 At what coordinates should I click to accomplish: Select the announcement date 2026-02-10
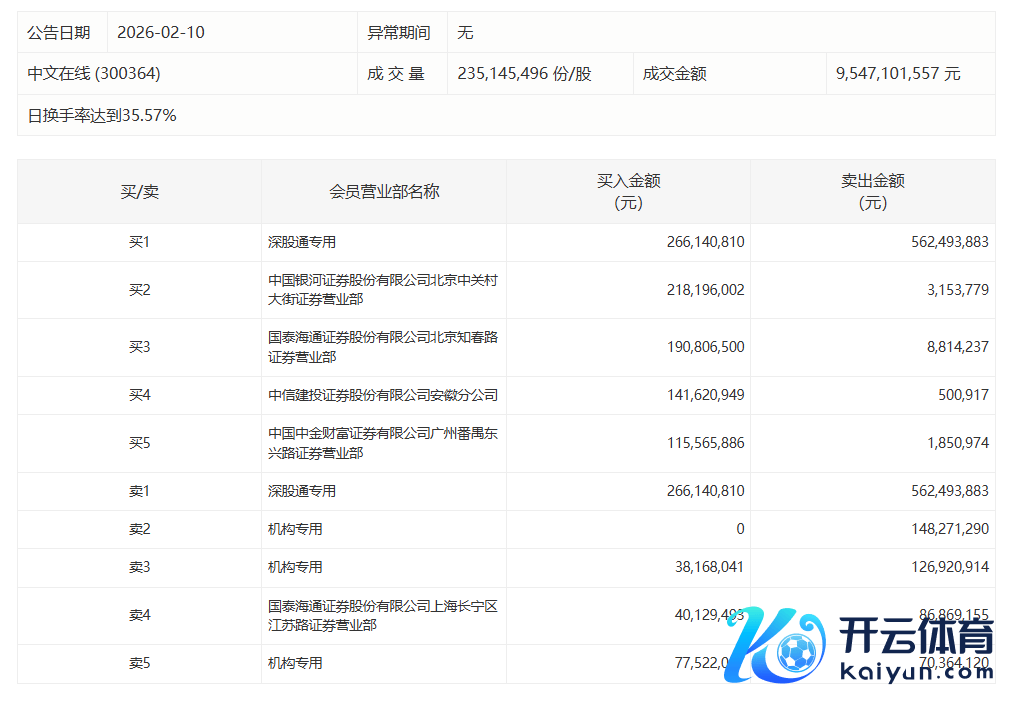pos(161,32)
